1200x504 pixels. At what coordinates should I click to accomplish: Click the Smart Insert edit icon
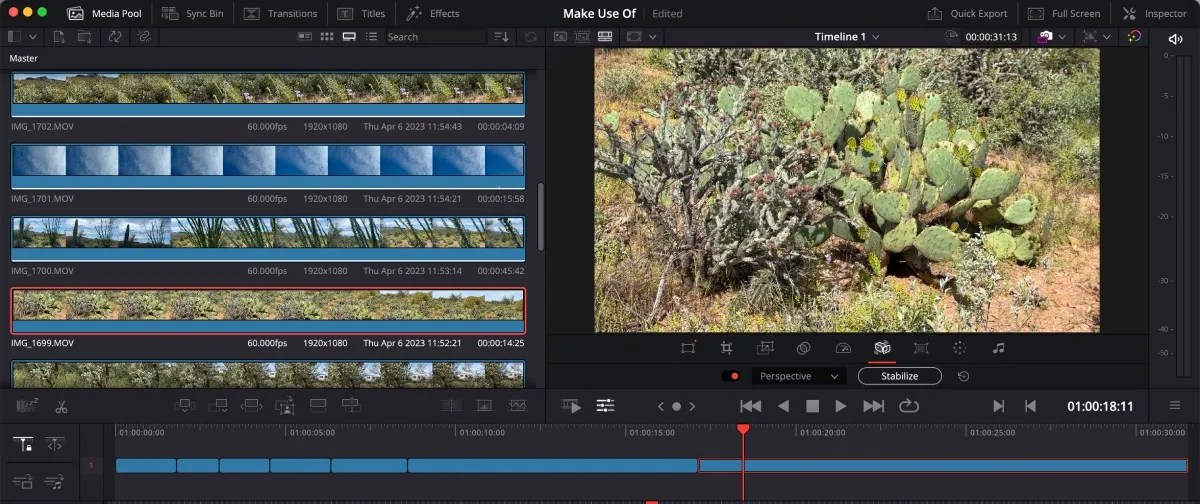(x=187, y=406)
